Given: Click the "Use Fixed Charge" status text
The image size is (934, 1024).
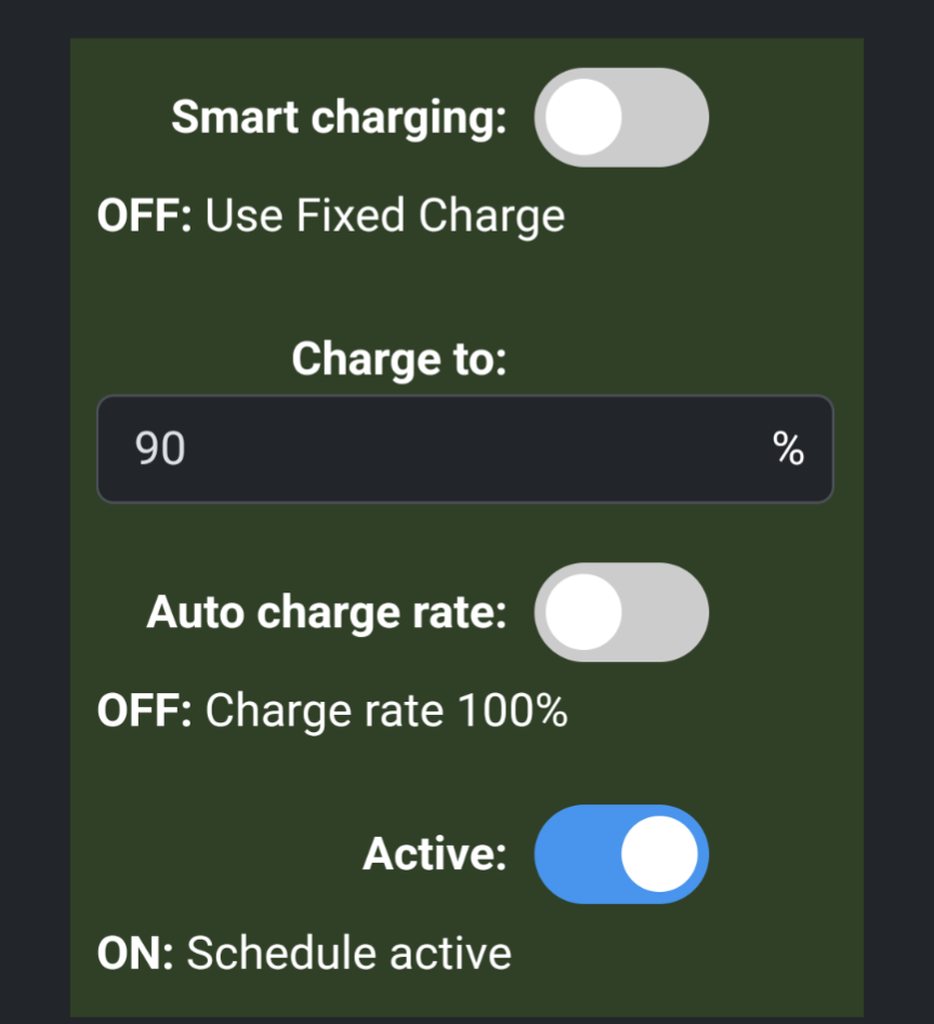Looking at the screenshot, I should point(385,216).
